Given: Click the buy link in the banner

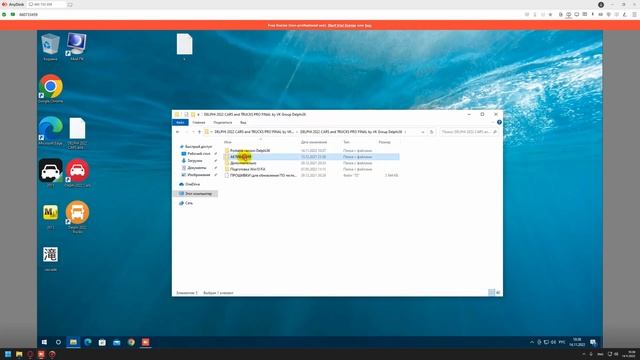Looking at the screenshot, I should click(x=368, y=25).
